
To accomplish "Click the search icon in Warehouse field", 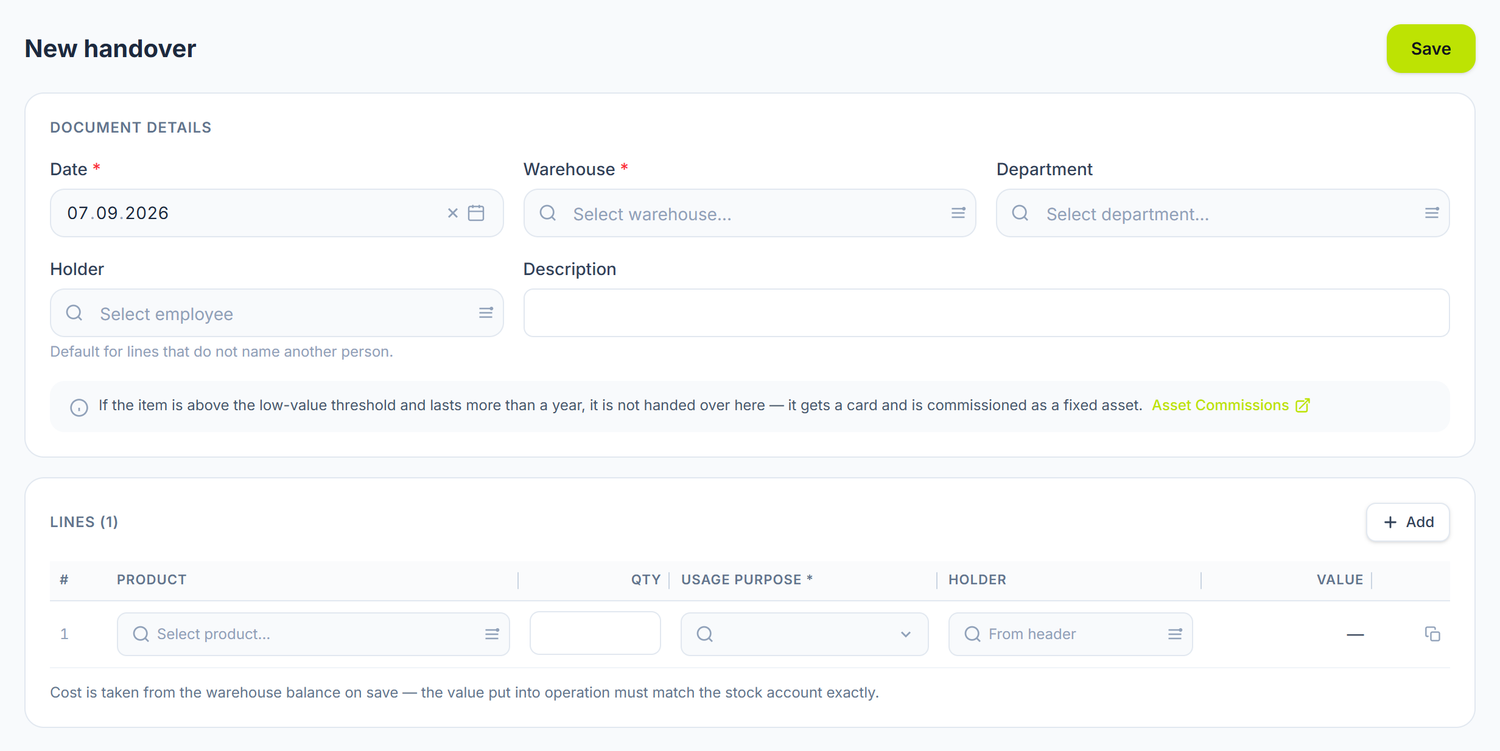I will click(548, 213).
